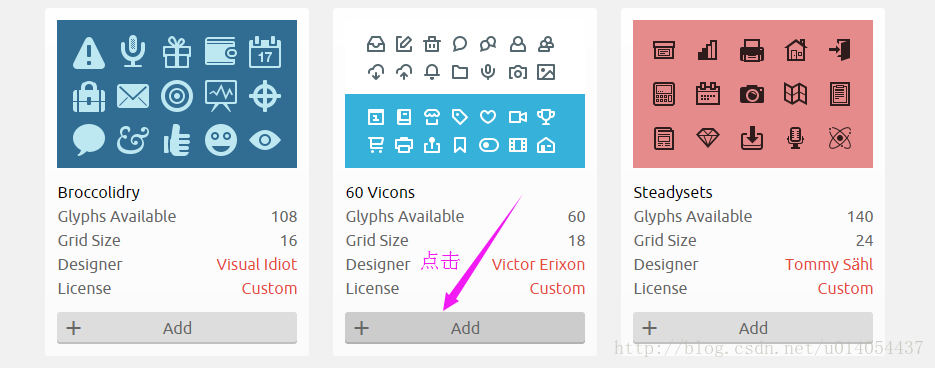Pick the folded map icon in Steadysets
Image resolution: width=935 pixels, height=368 pixels.
[x=795, y=94]
